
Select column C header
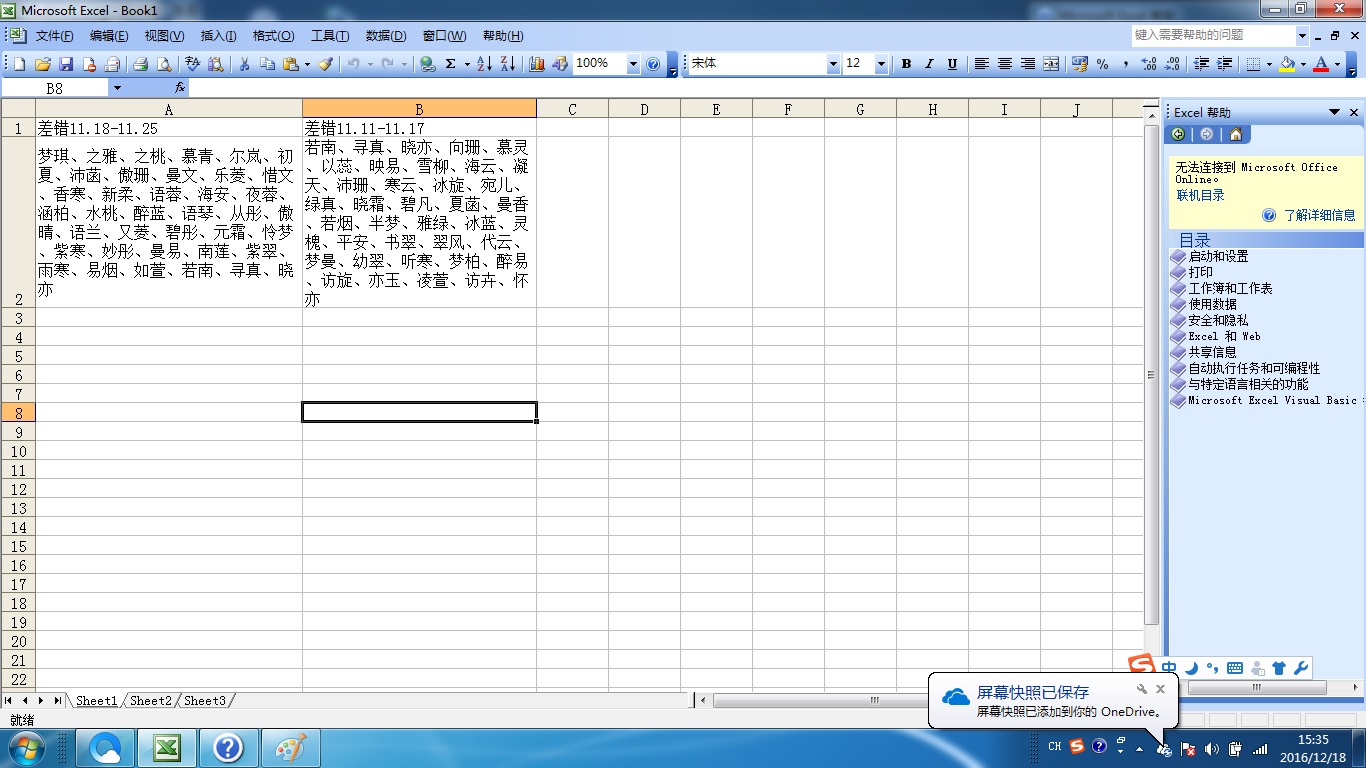[x=572, y=109]
